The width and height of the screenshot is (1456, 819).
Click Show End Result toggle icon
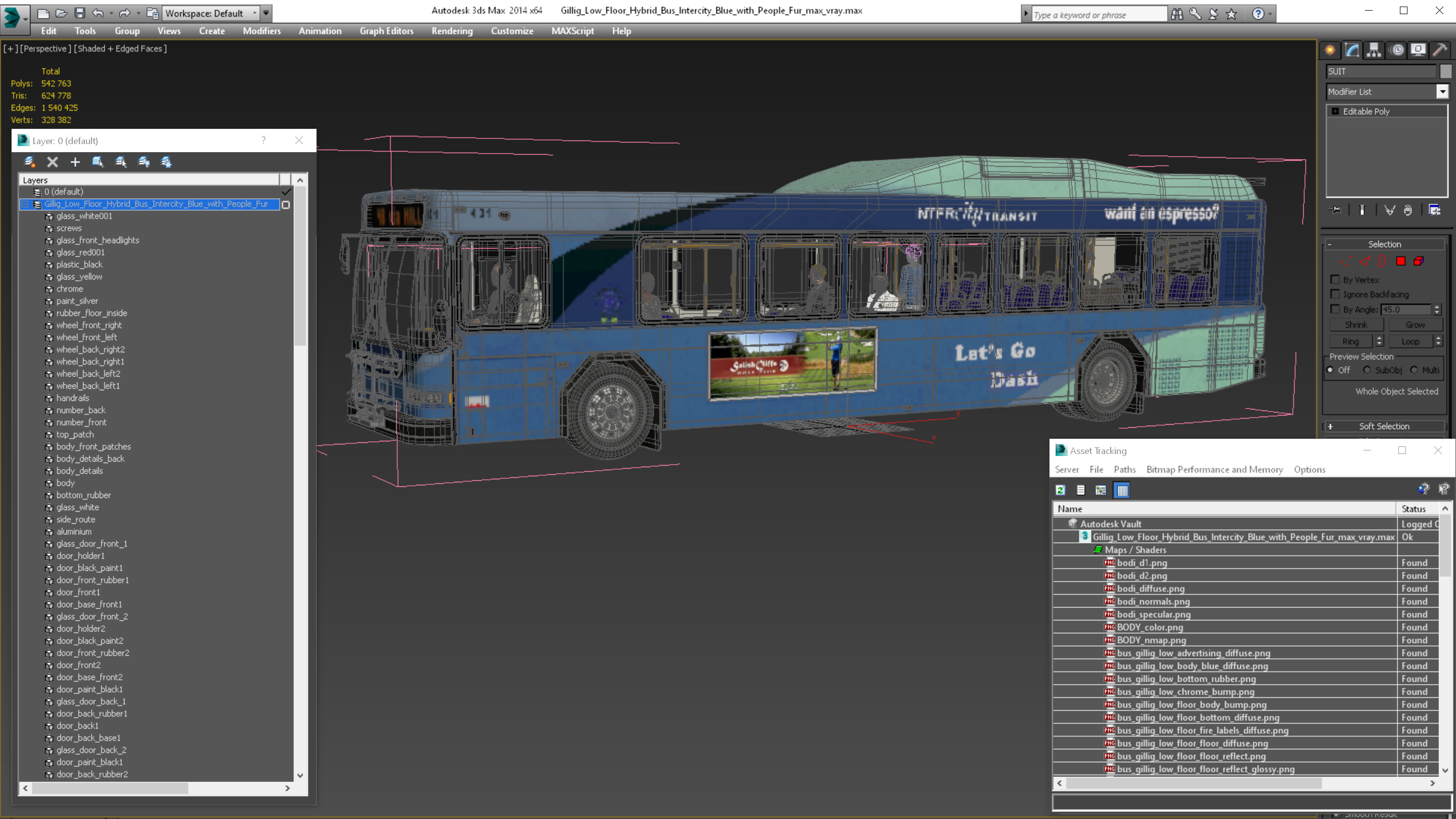(1362, 210)
